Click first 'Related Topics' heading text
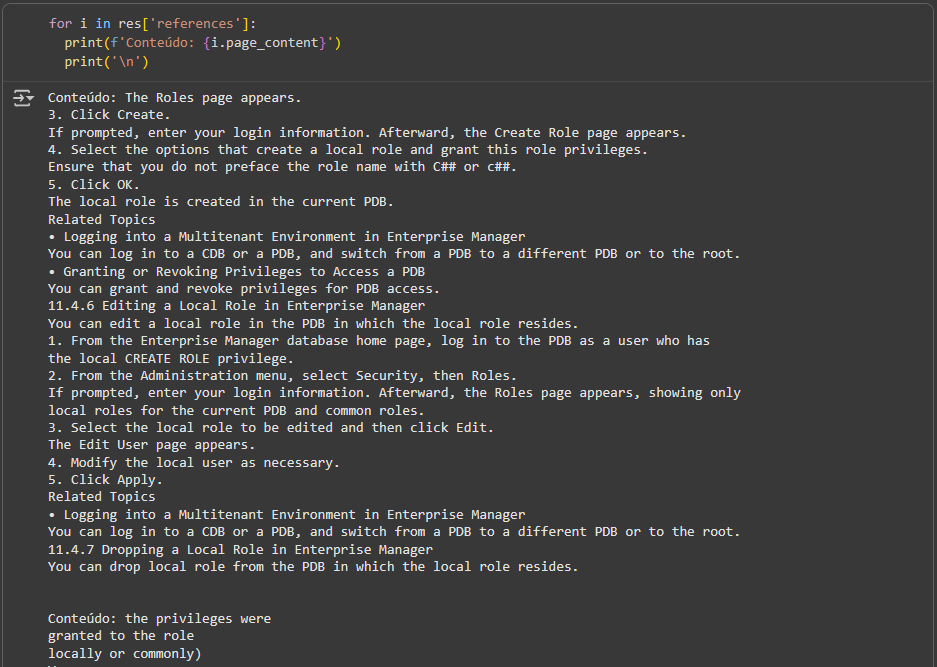The height and width of the screenshot is (667, 937). tap(102, 219)
